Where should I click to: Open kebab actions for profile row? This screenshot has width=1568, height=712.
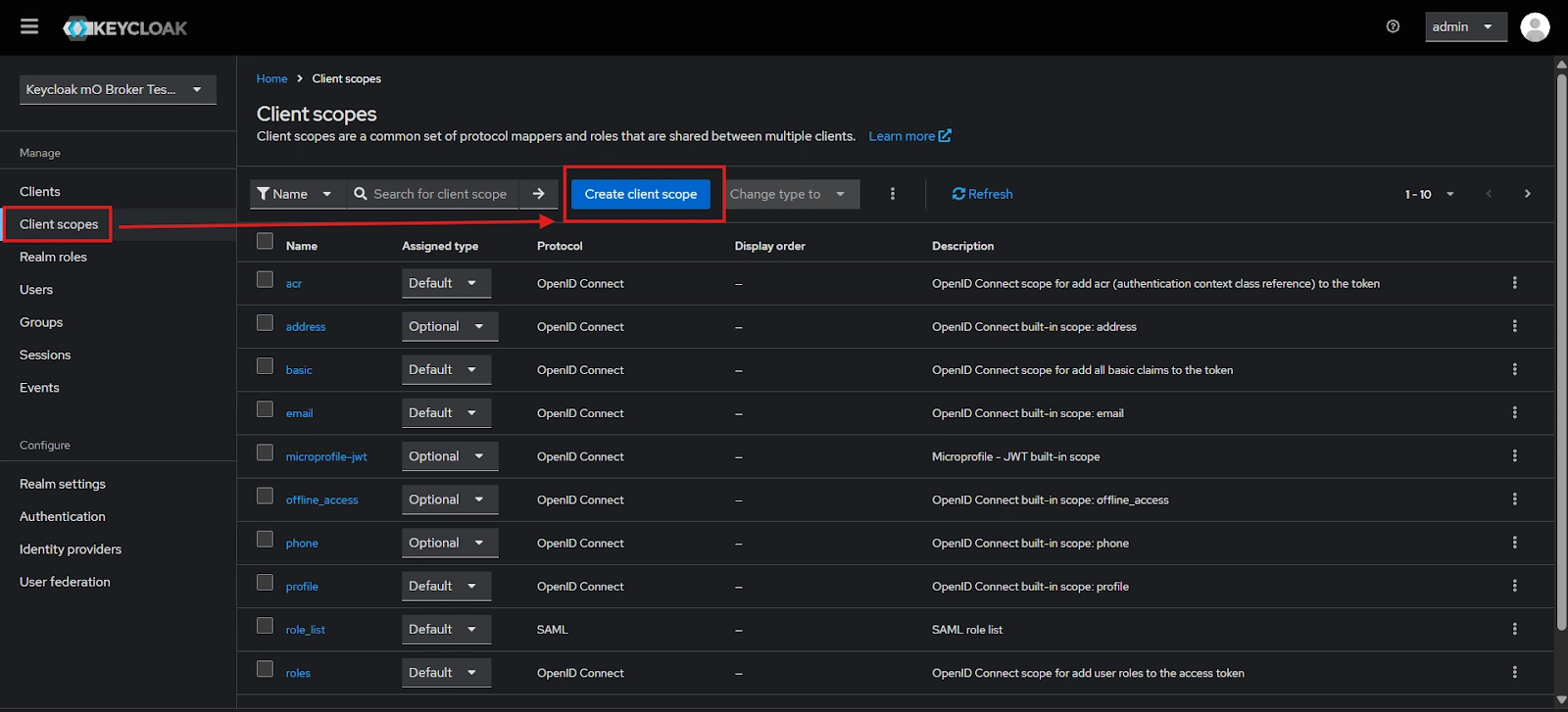coord(1514,586)
